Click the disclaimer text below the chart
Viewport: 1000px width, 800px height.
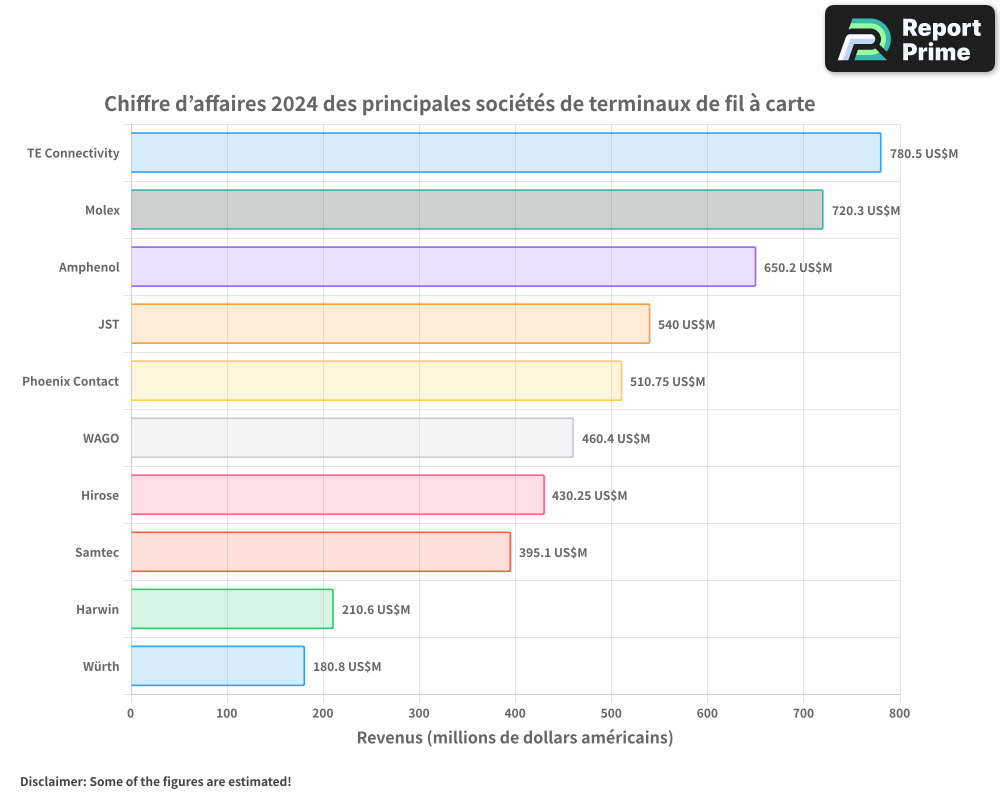(x=155, y=781)
